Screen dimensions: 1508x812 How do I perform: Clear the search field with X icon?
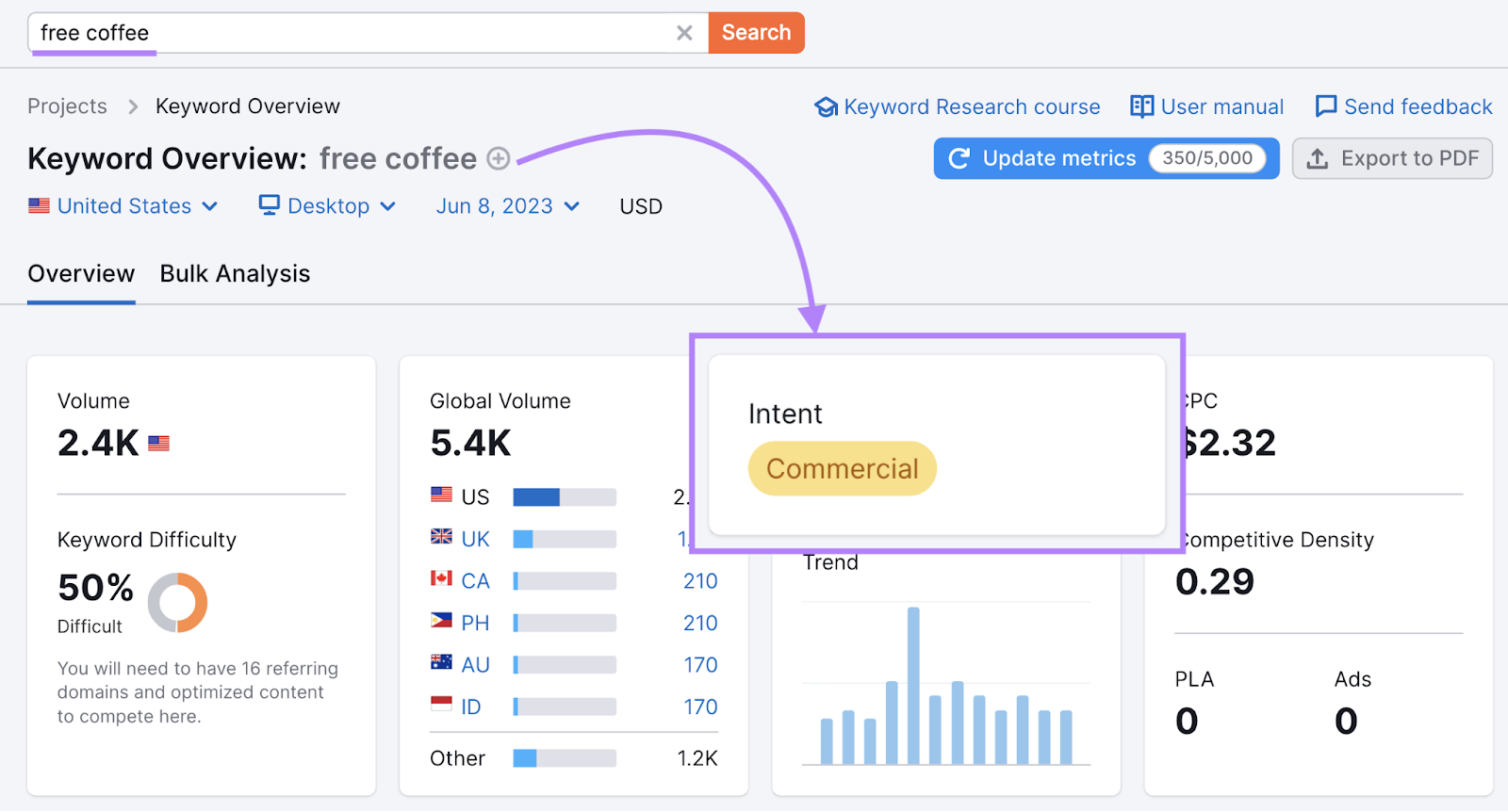(x=684, y=33)
